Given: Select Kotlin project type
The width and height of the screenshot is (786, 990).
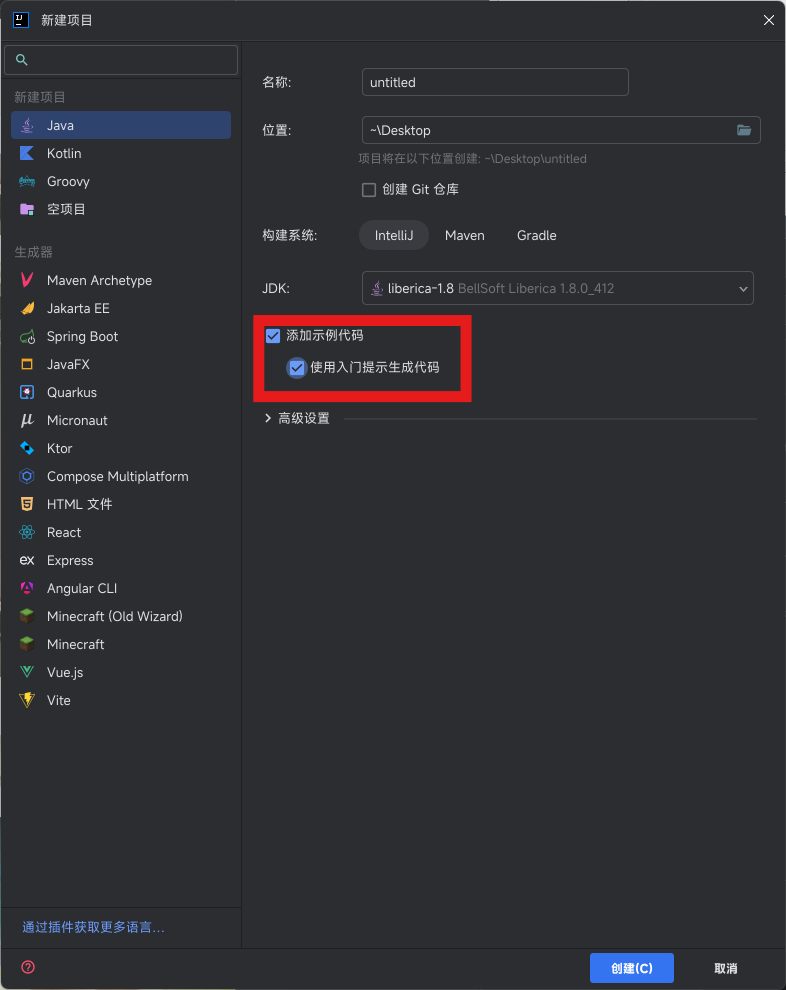Looking at the screenshot, I should click(x=121, y=153).
